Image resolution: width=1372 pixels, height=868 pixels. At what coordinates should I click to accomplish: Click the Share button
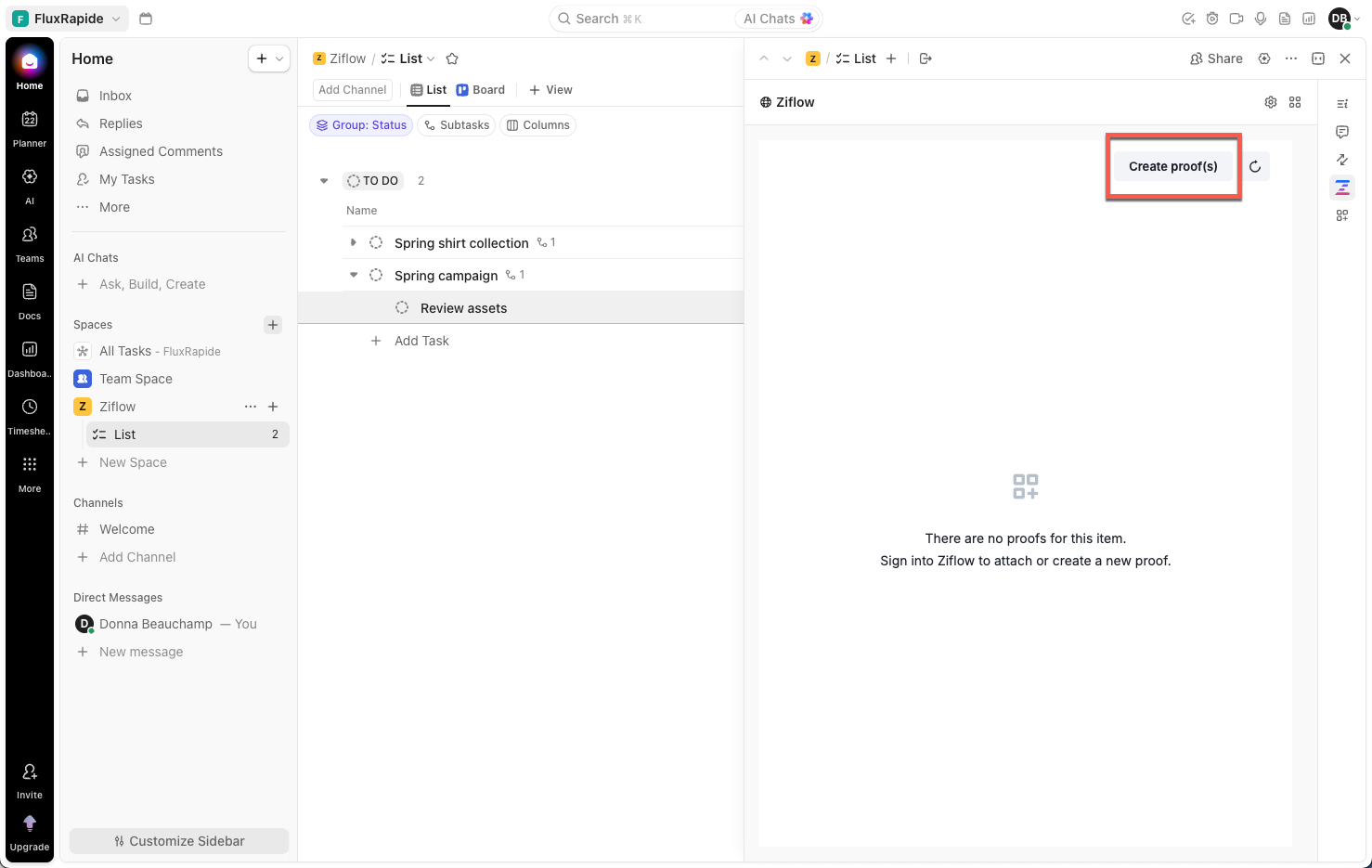tap(1216, 58)
